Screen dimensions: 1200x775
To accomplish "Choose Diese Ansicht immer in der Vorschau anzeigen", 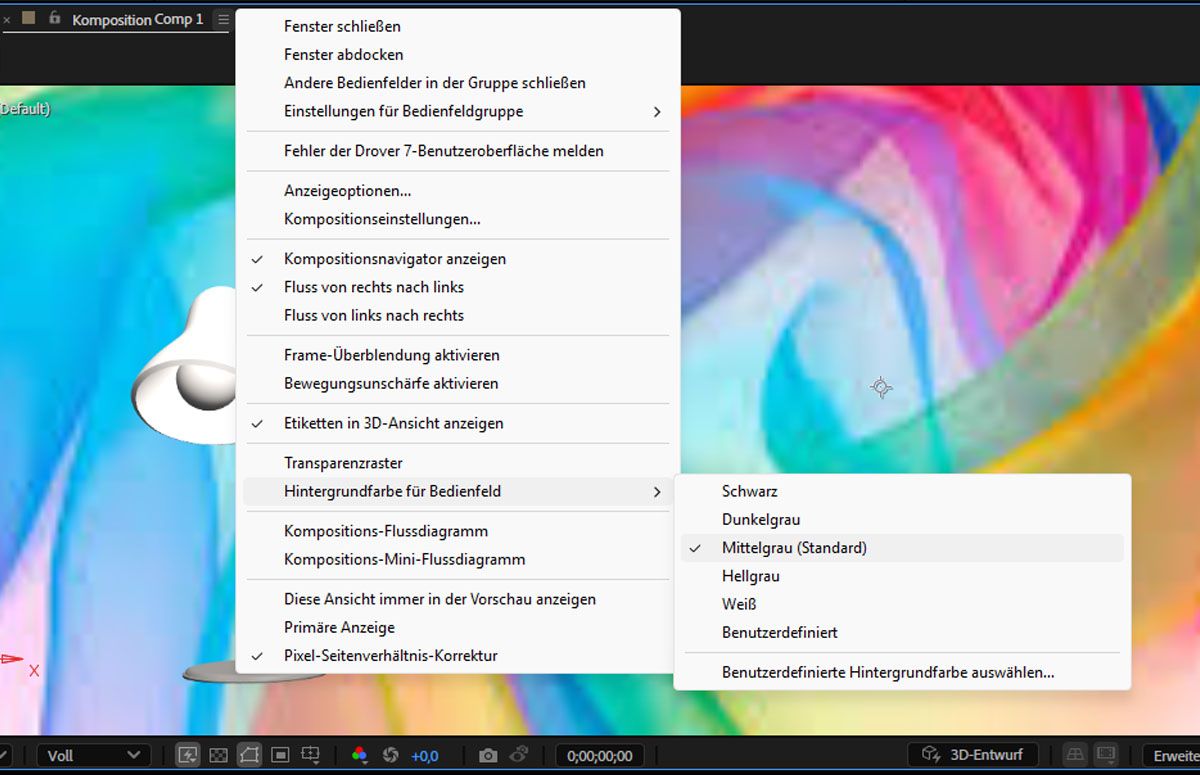I will point(457,599).
